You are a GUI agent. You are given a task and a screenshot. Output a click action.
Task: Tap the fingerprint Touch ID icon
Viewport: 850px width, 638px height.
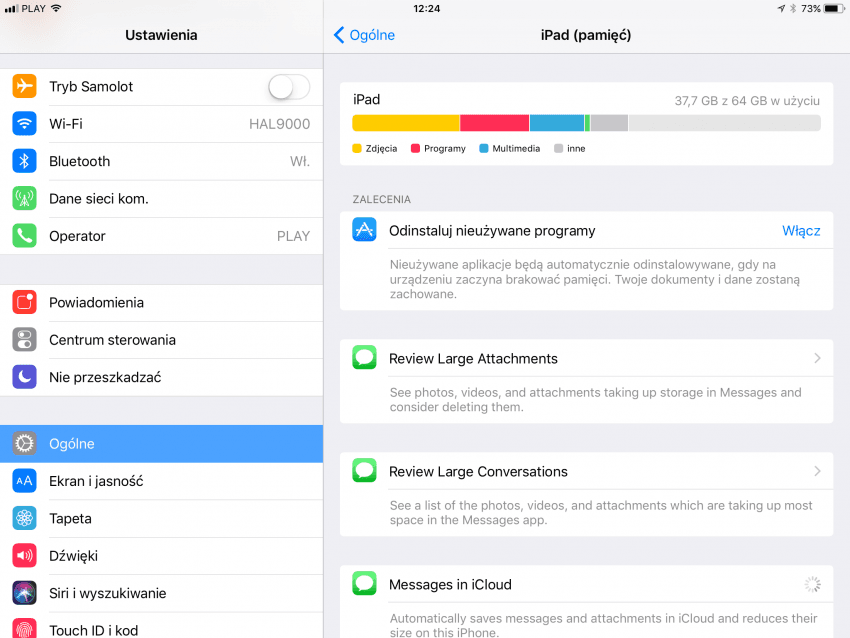24,628
